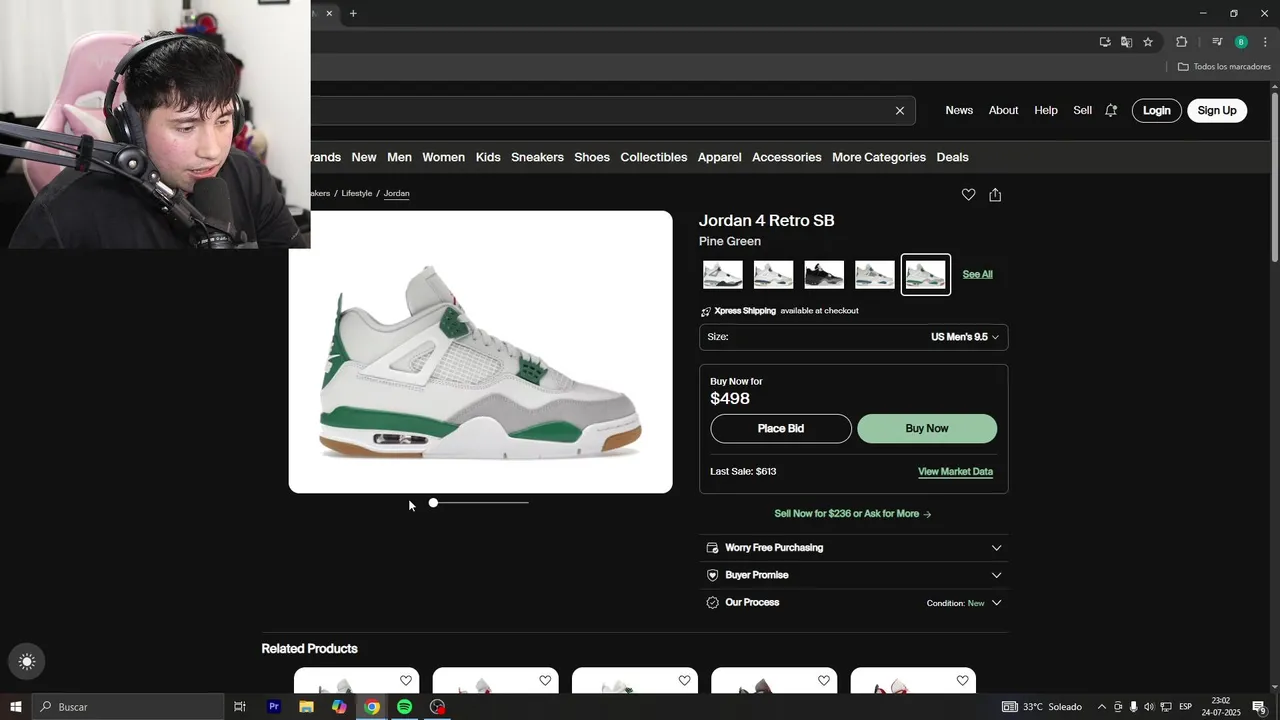
Task: Close the current browser tab
Action: 329,13
